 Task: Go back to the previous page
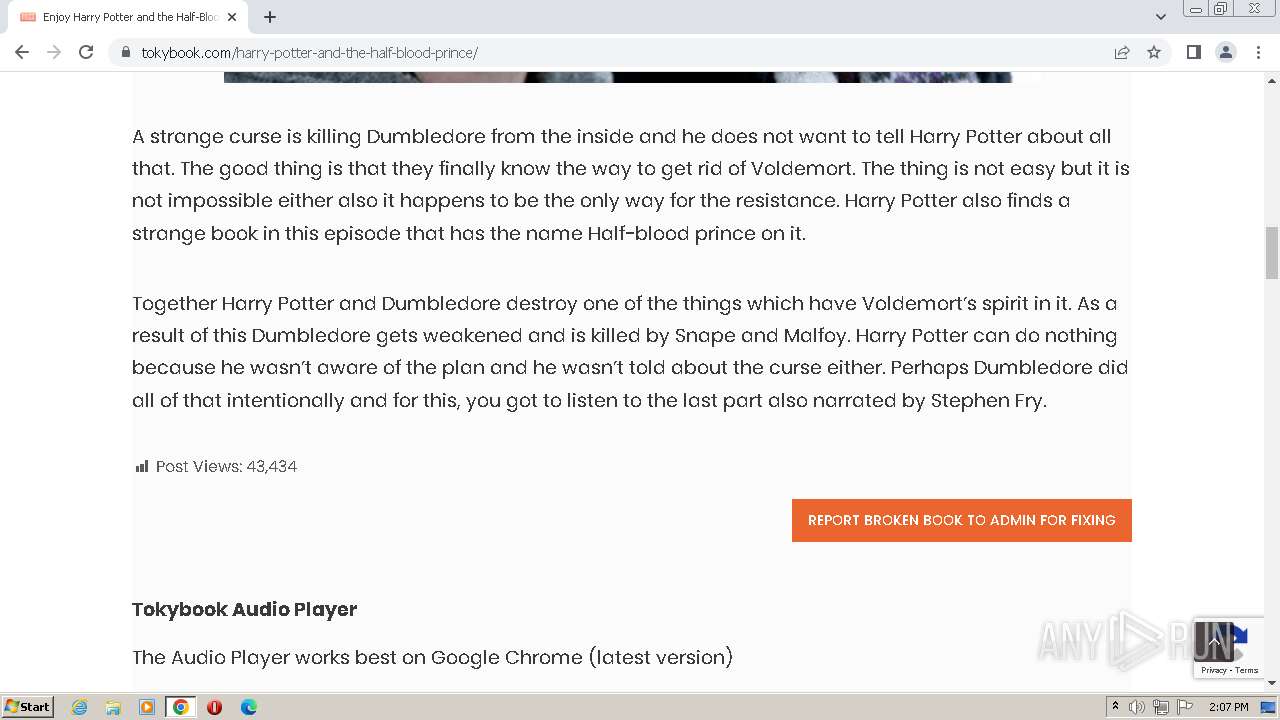pyautogui.click(x=22, y=52)
